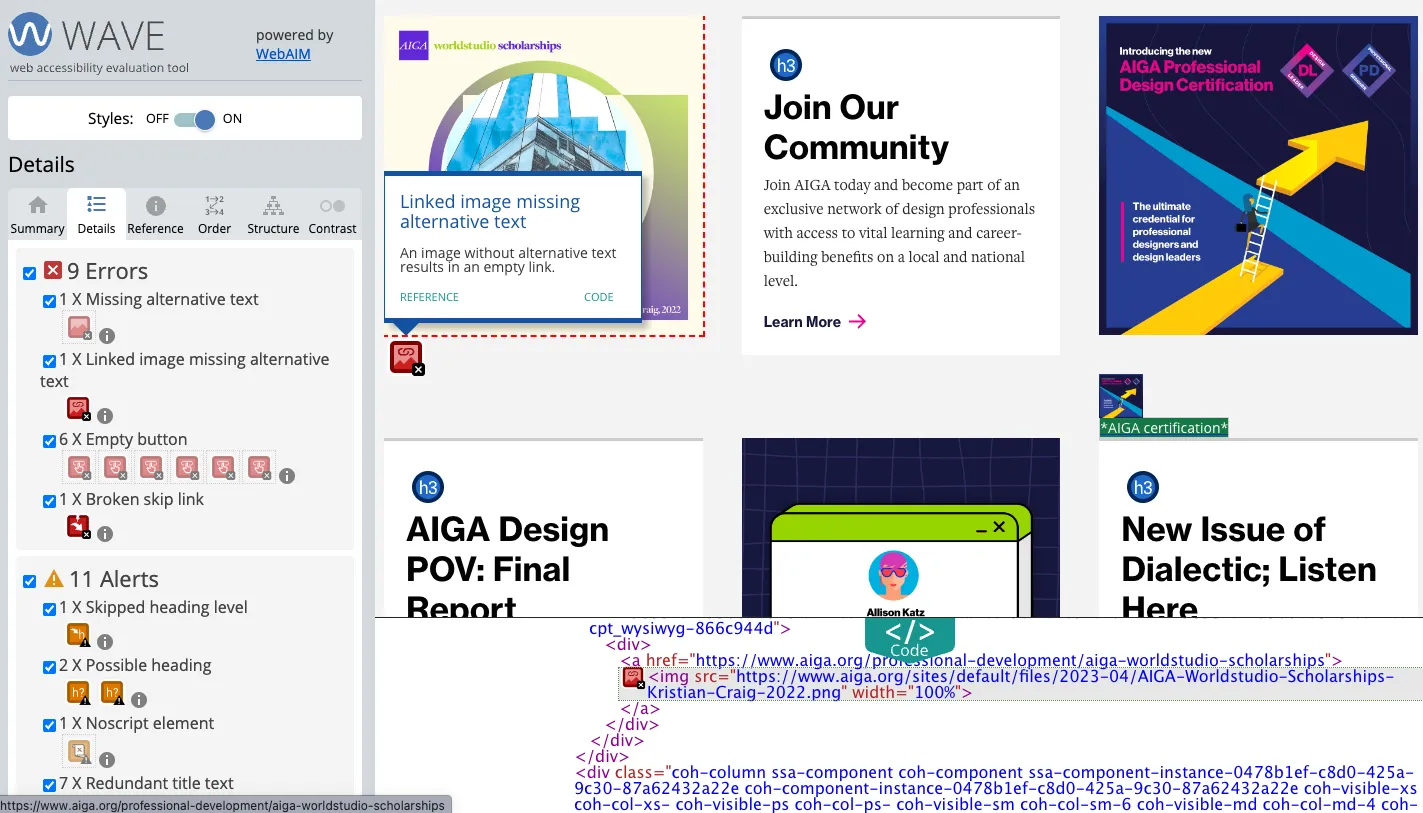Switch to the Structure tab
The width and height of the screenshot is (1423, 813).
coord(272,213)
